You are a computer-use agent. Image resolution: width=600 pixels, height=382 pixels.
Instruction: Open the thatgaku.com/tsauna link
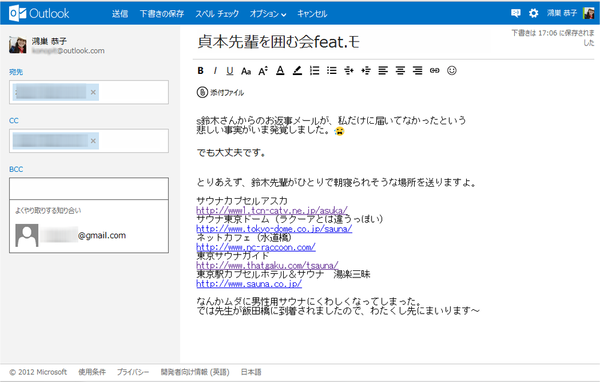coord(267,265)
